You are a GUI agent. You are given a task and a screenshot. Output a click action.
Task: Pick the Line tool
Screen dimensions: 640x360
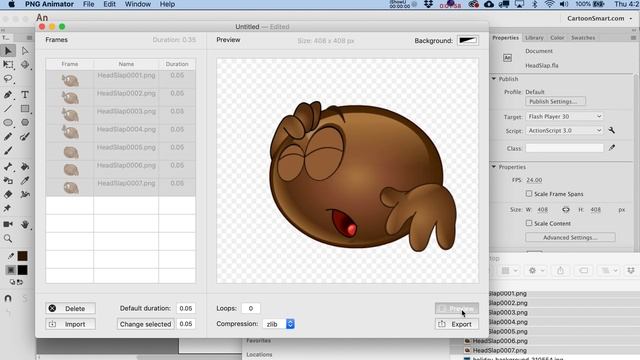click(x=8, y=109)
